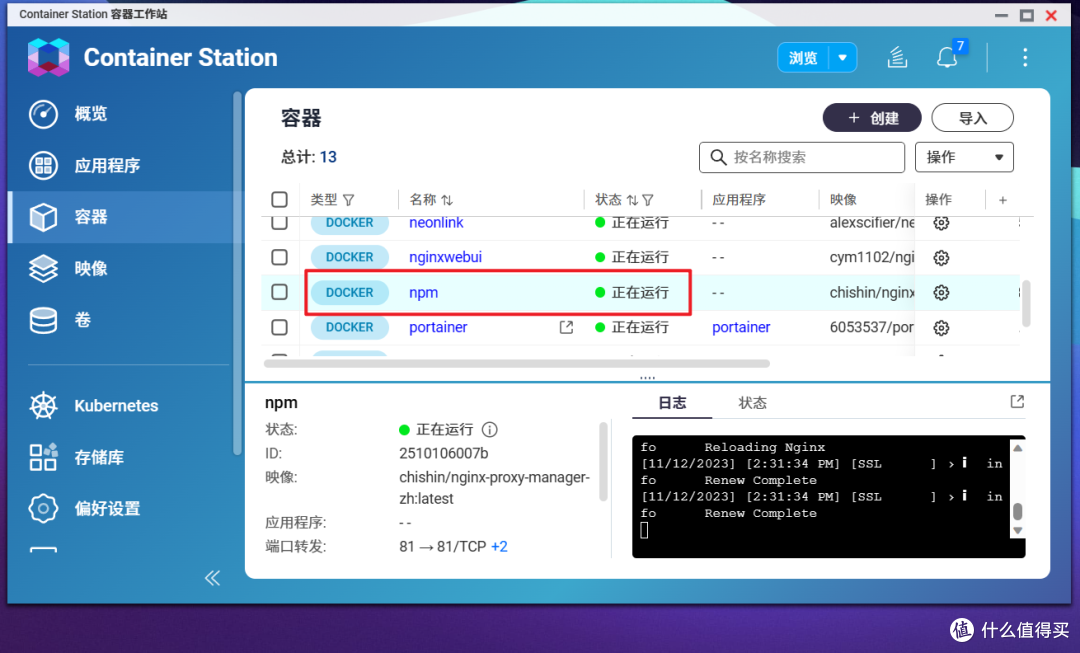Click the 创建 create button
The image size is (1080, 653).
point(872,118)
